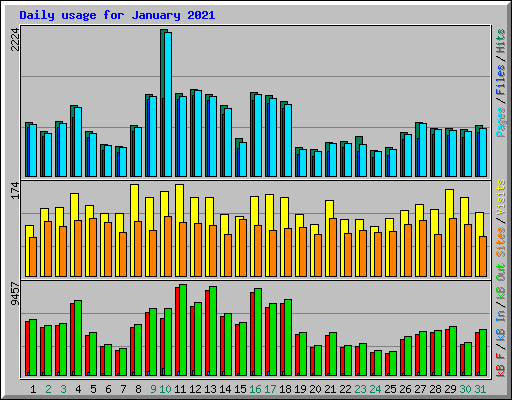Click the tallest cyan Pages bar for day 10
The height and width of the screenshot is (400, 512).
(168, 104)
